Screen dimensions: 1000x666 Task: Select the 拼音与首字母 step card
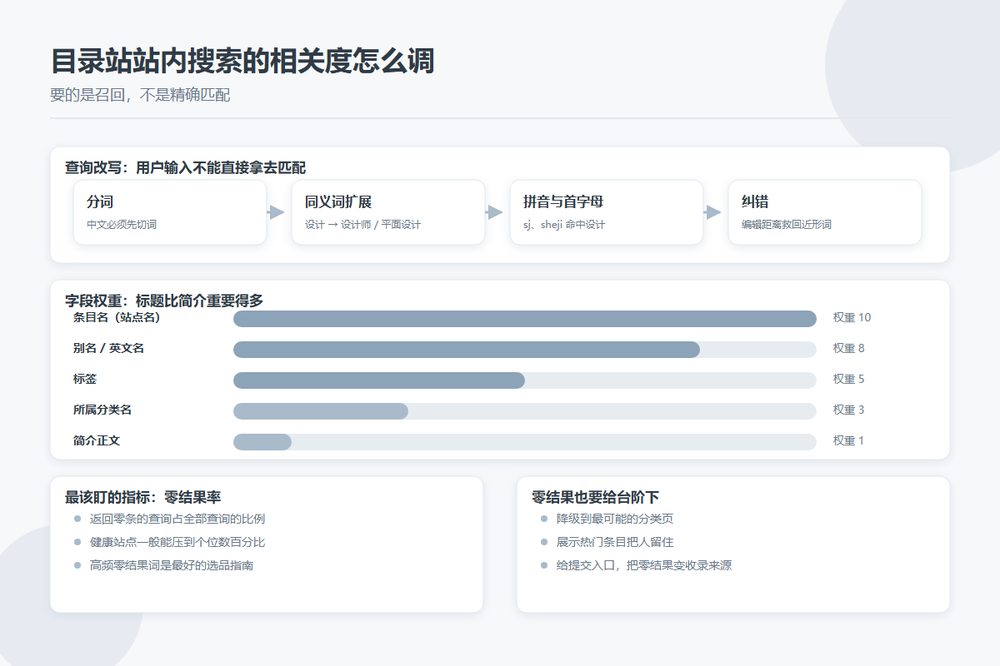click(x=607, y=212)
